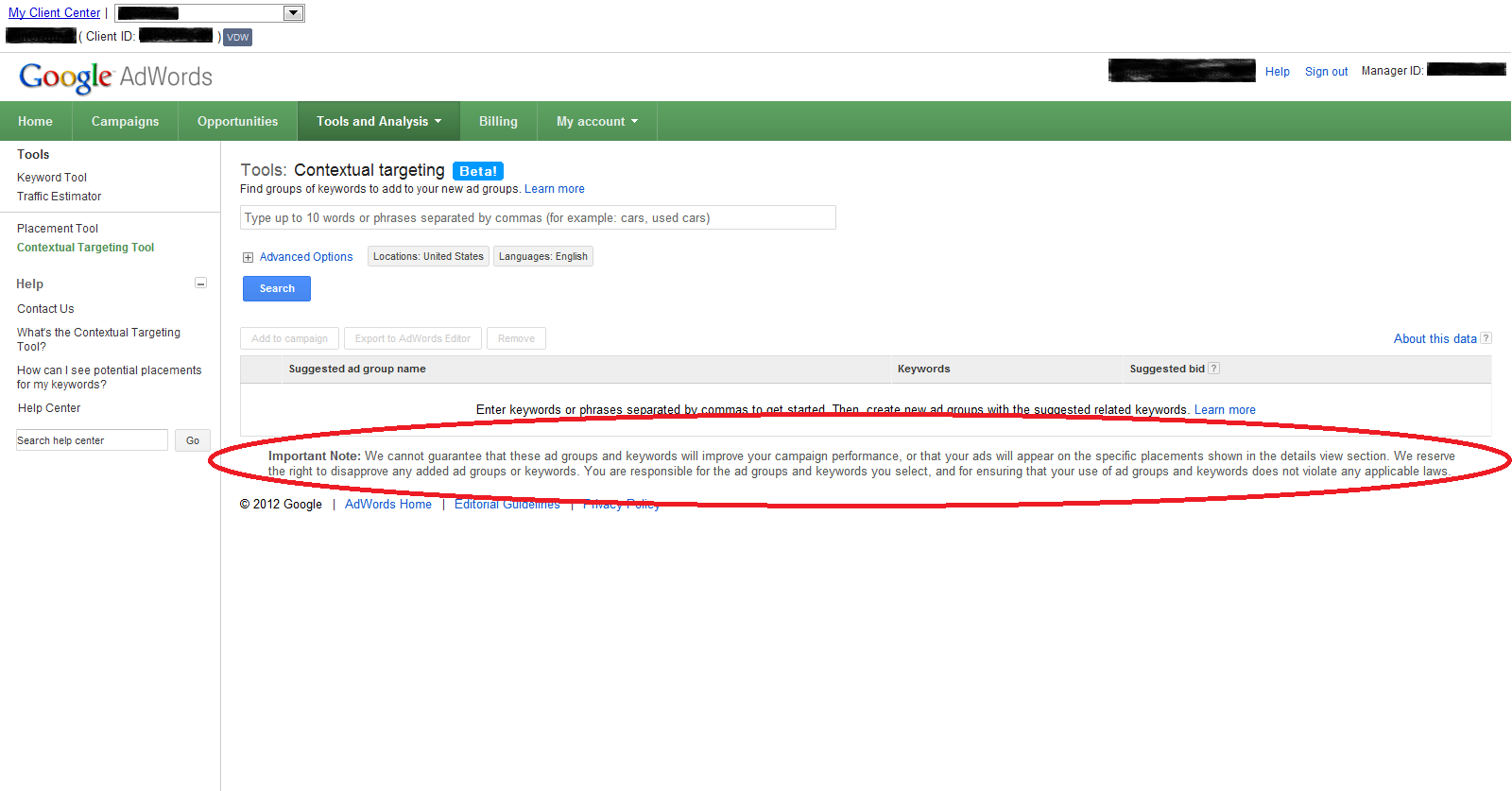Image resolution: width=1512 pixels, height=791 pixels.
Task: Open Privacy Policy footer link
Action: pyautogui.click(x=621, y=505)
